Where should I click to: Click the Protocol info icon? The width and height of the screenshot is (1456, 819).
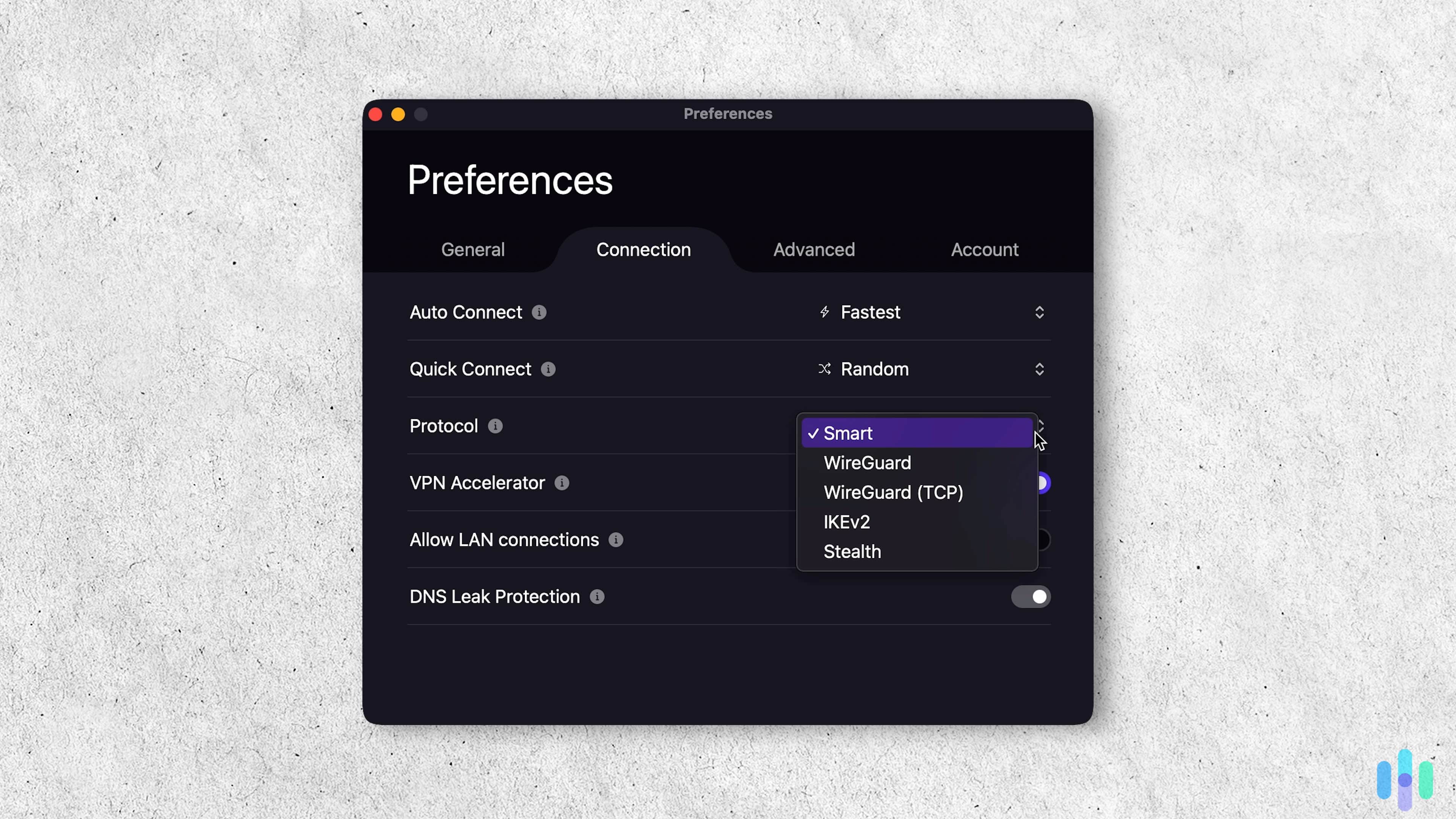click(495, 426)
